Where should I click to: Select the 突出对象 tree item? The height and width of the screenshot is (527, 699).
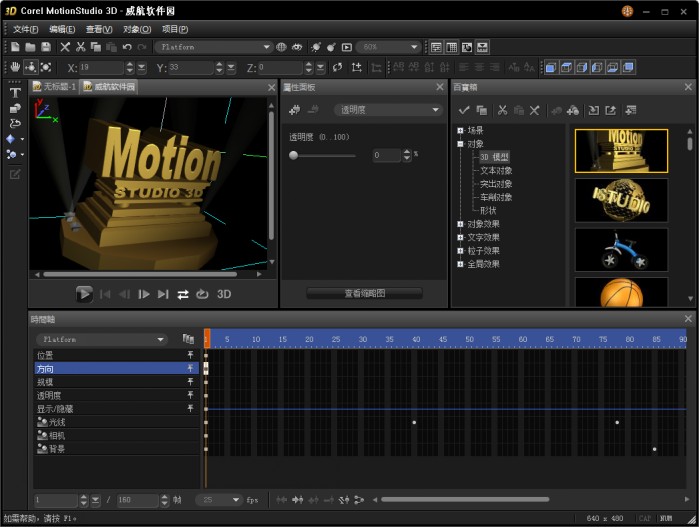(496, 184)
